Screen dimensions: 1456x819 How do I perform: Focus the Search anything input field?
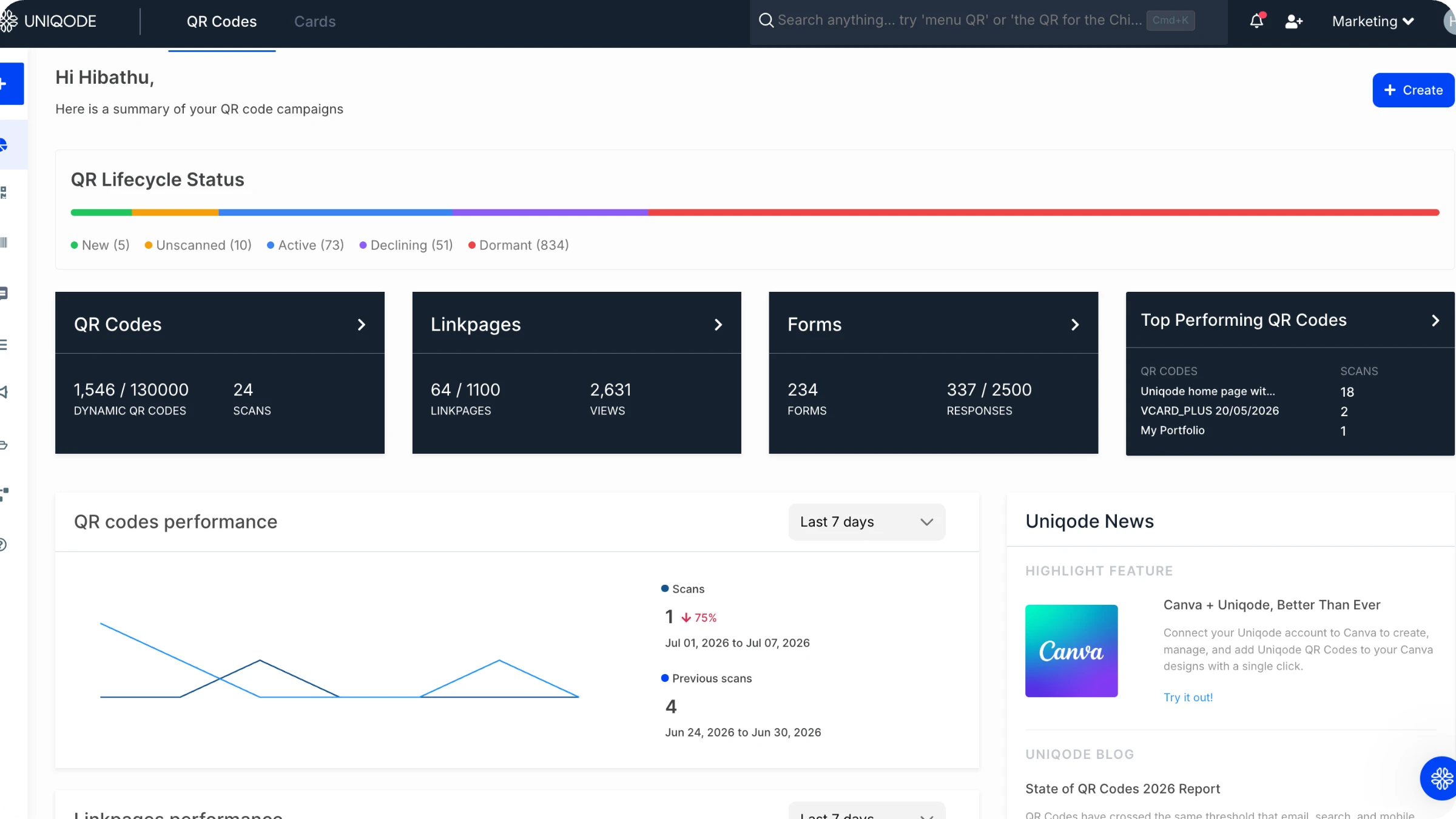coord(960,20)
